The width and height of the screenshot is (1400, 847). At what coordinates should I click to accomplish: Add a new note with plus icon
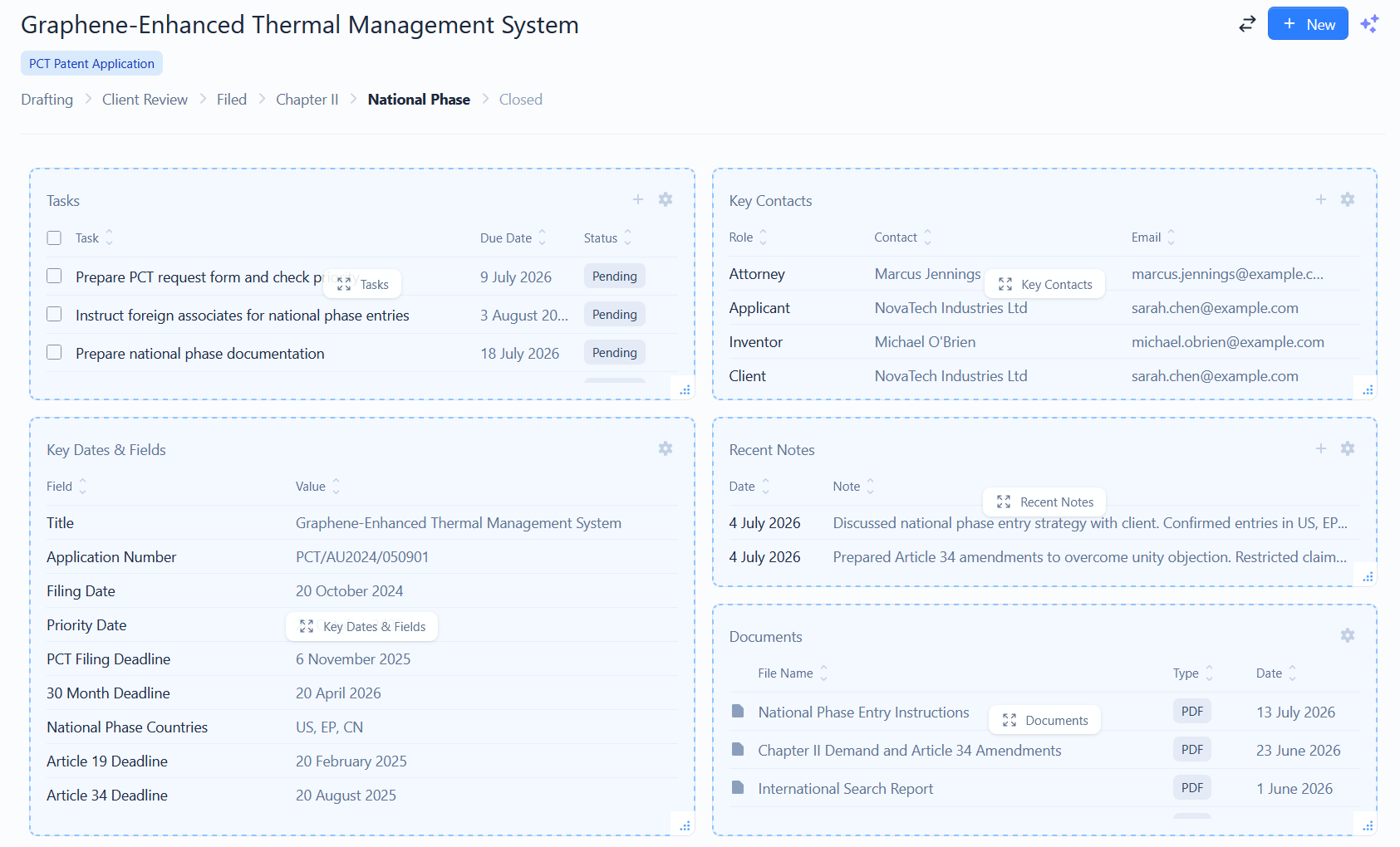point(1321,448)
